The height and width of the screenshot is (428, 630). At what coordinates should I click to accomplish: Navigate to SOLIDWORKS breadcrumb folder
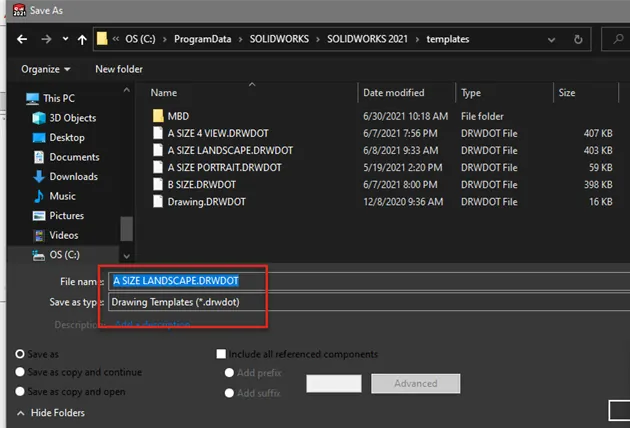coord(279,39)
